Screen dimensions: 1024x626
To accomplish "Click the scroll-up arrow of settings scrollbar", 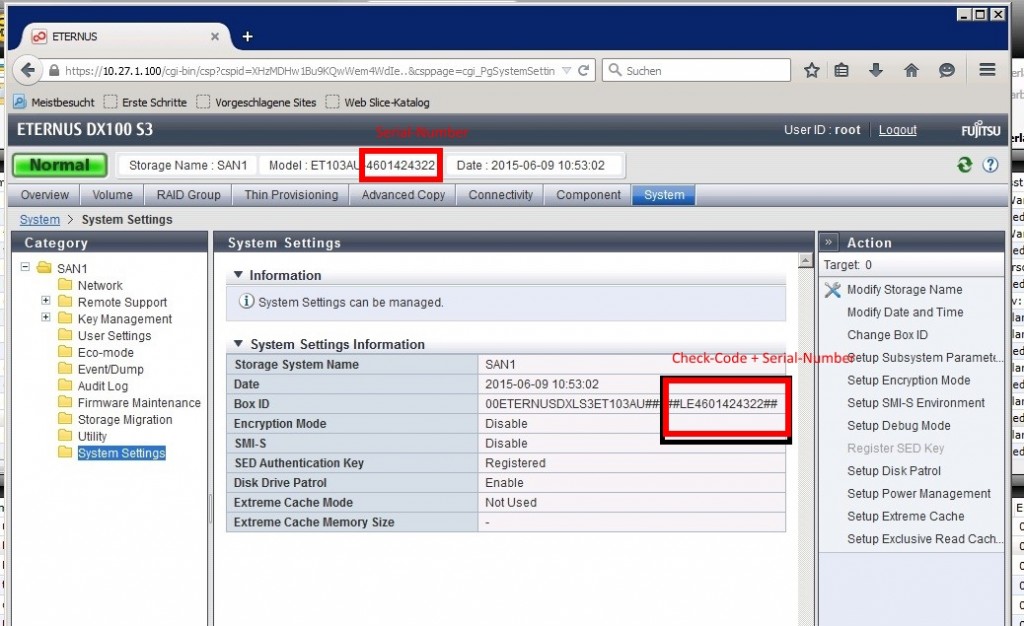I will click(805, 261).
